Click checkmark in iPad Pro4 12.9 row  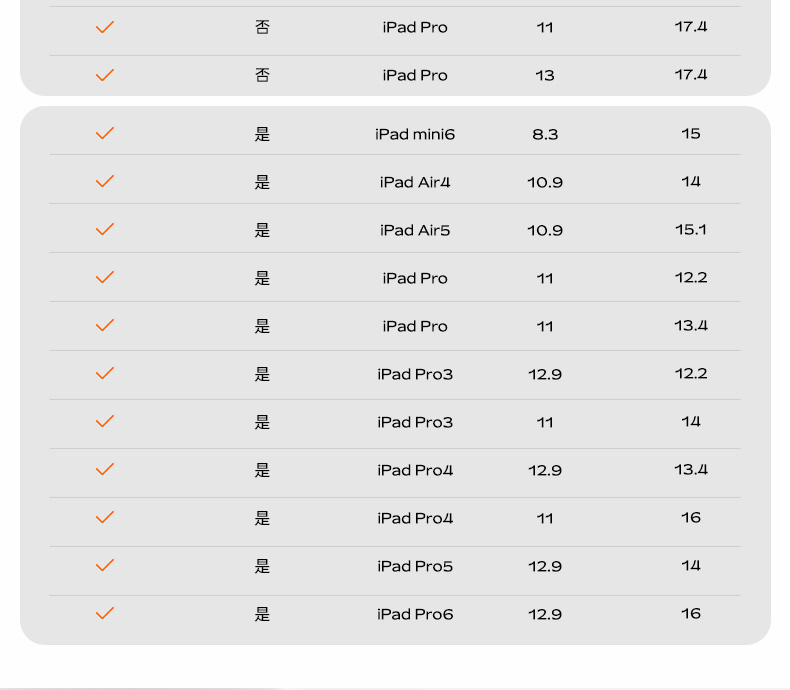click(x=105, y=469)
